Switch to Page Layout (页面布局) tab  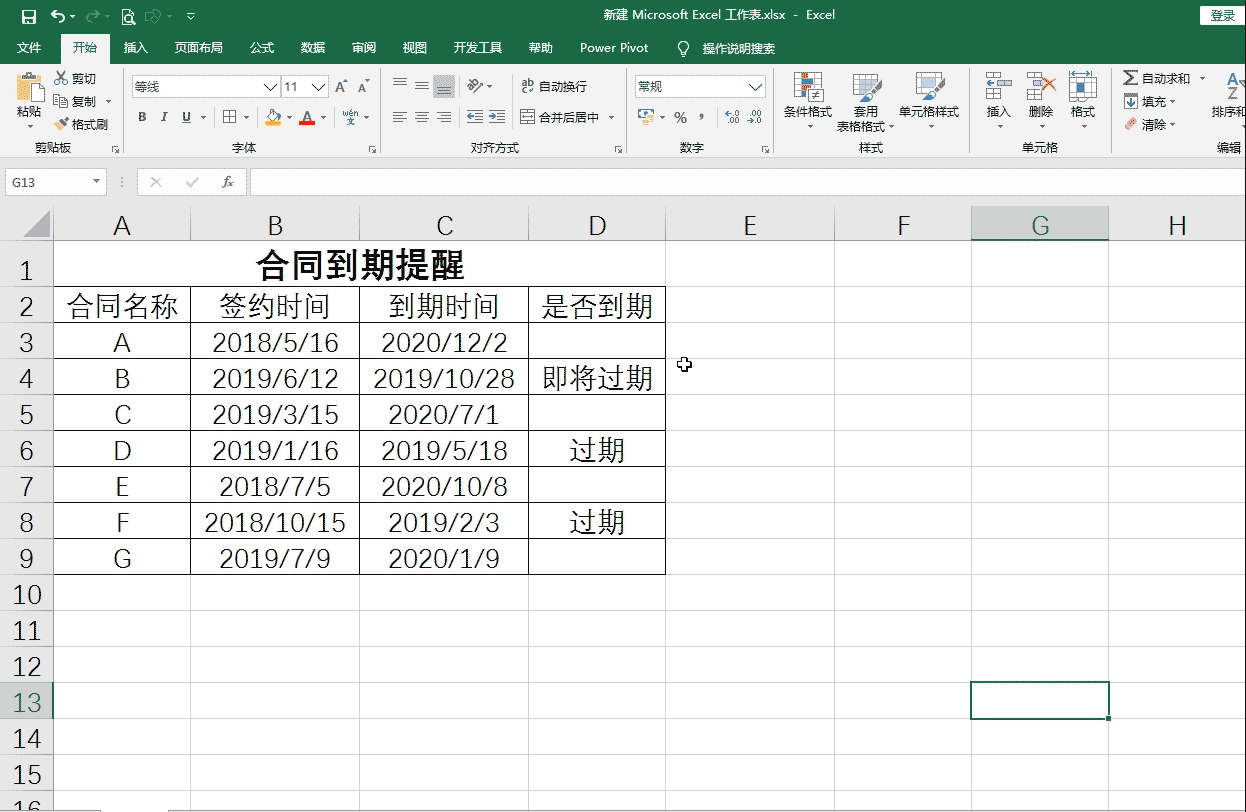[198, 48]
